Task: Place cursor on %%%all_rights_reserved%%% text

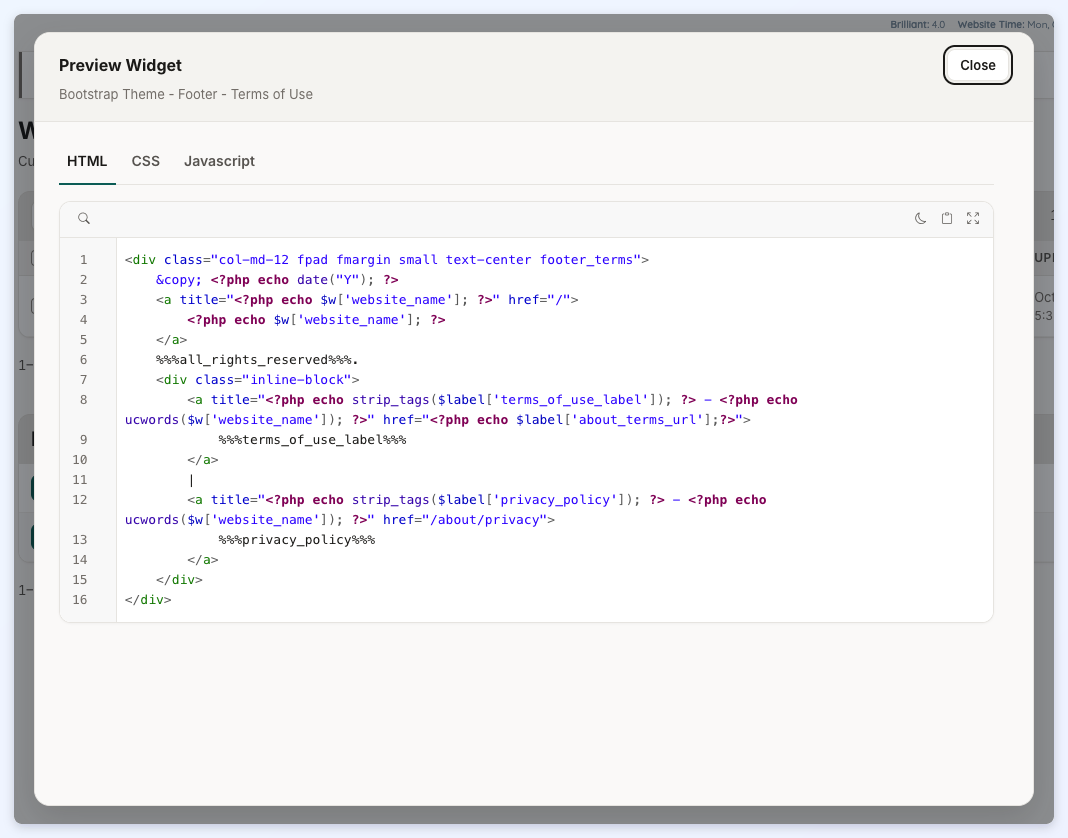Action: (254, 360)
